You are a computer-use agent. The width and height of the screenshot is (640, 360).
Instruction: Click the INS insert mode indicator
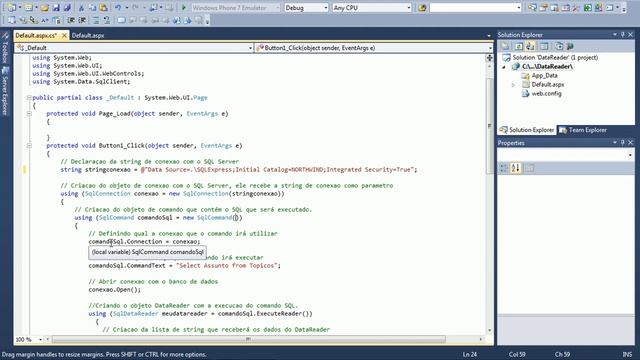pyautogui.click(x=627, y=355)
